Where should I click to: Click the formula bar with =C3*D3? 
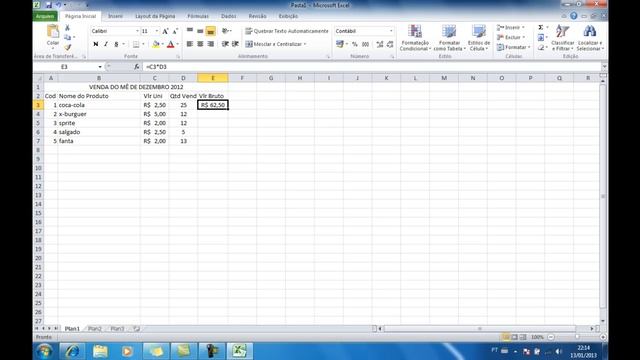[x=371, y=67]
